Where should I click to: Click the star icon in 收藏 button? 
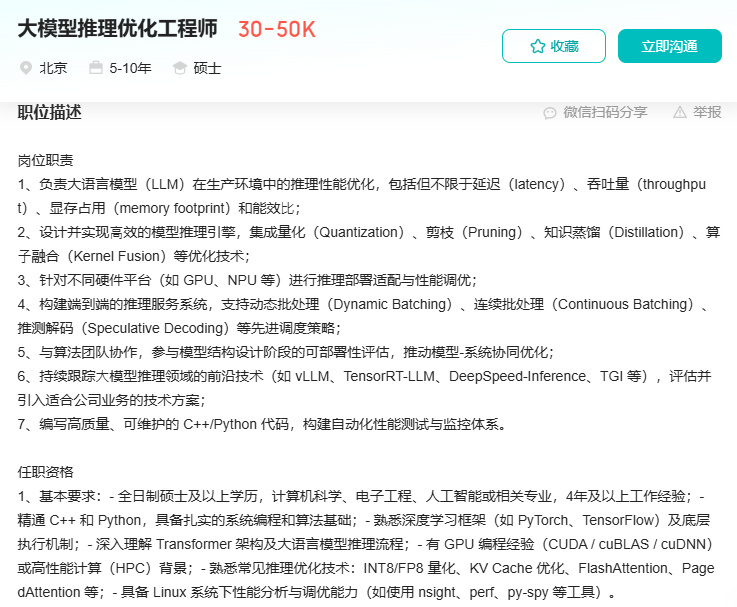click(x=537, y=46)
